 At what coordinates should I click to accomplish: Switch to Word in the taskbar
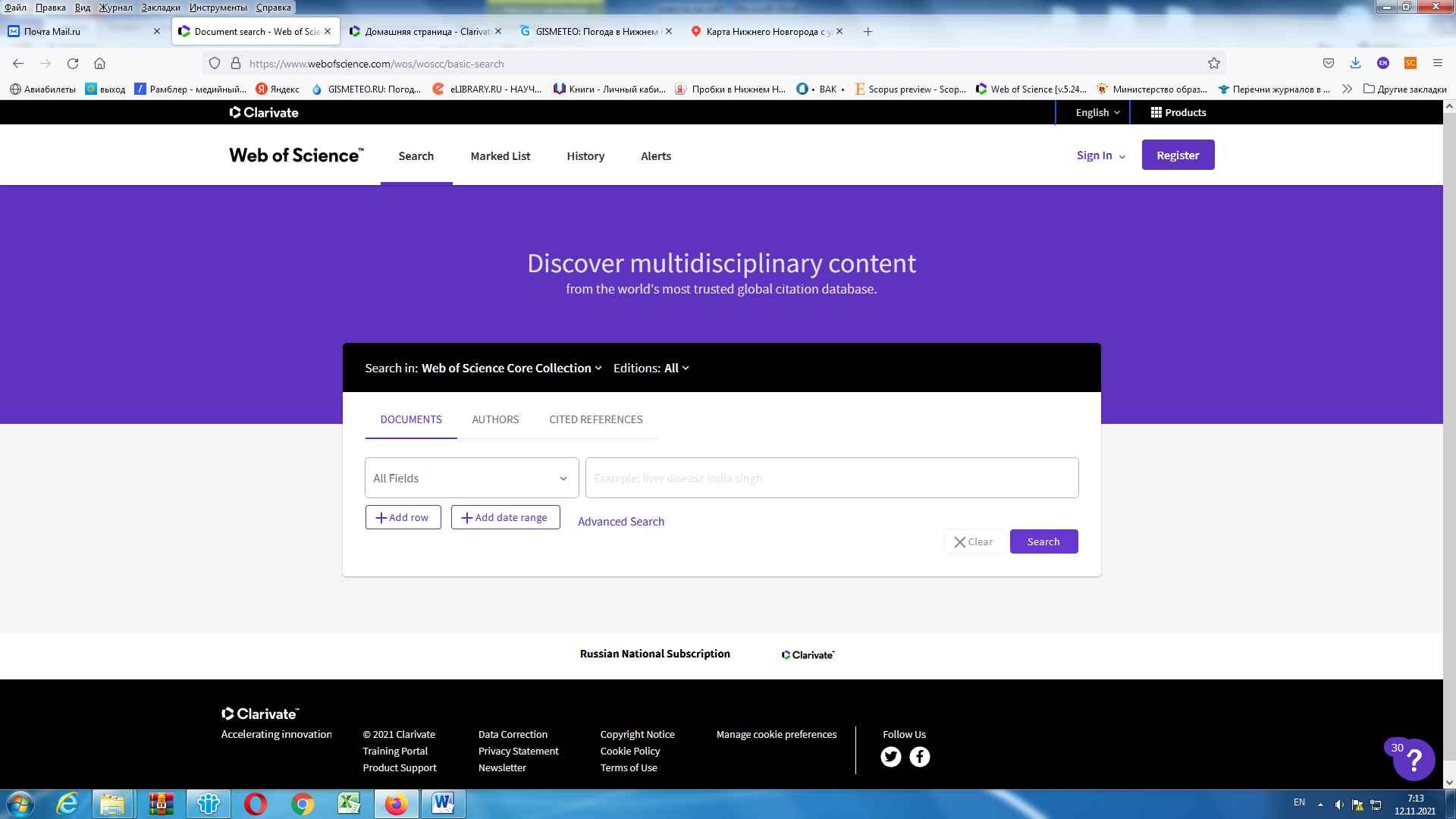pyautogui.click(x=443, y=804)
